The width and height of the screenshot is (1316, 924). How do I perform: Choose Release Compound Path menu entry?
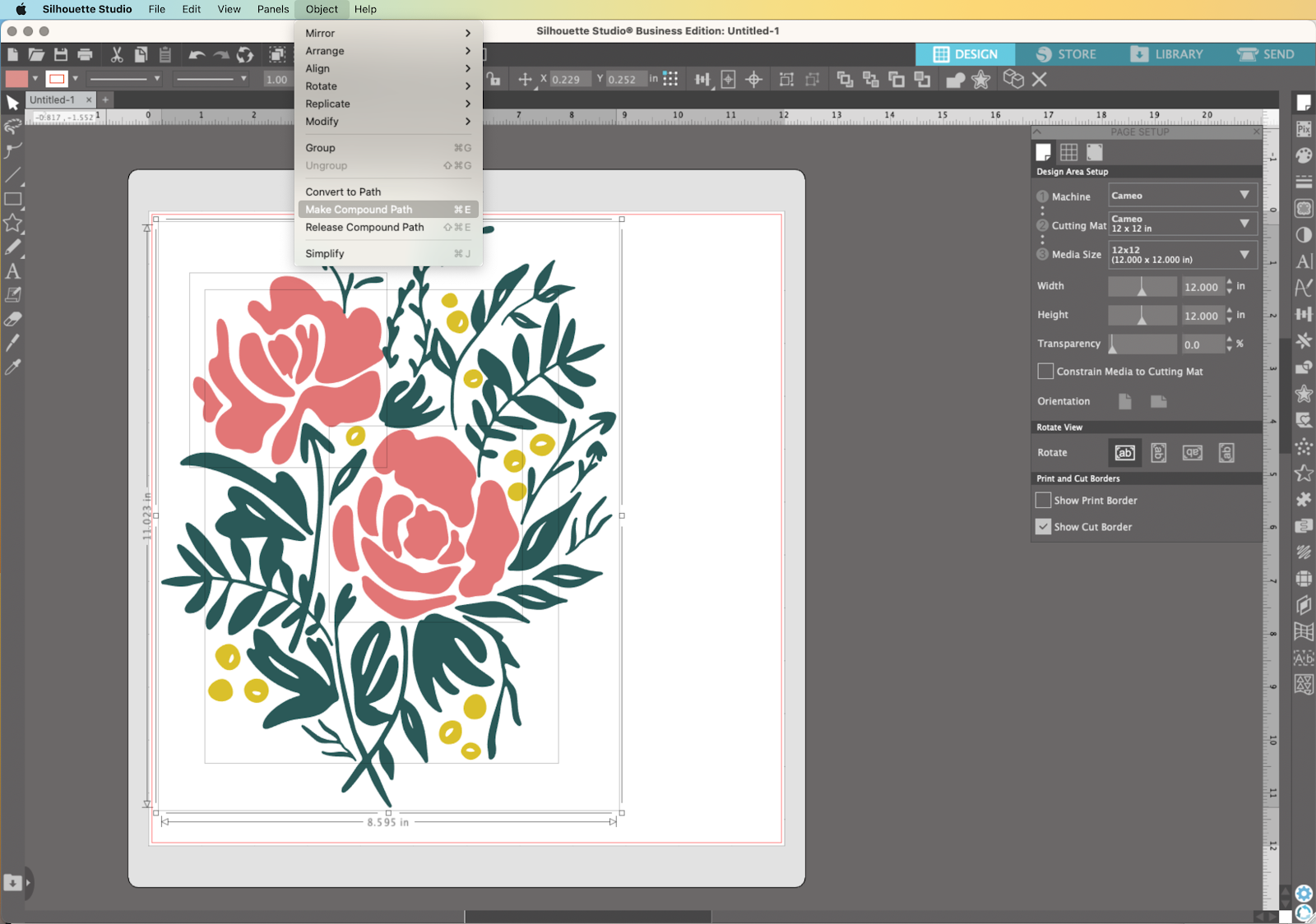tap(388, 227)
